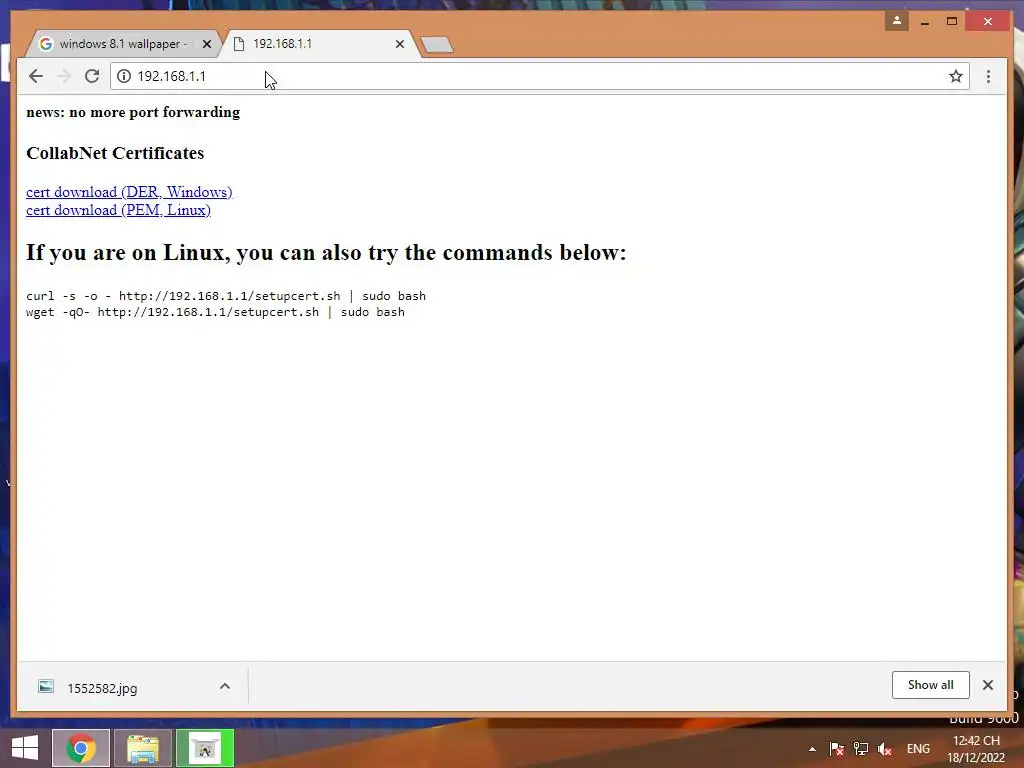This screenshot has width=1024, height=768.
Task: Click the CollabNet Certificates heading
Action: tap(115, 153)
